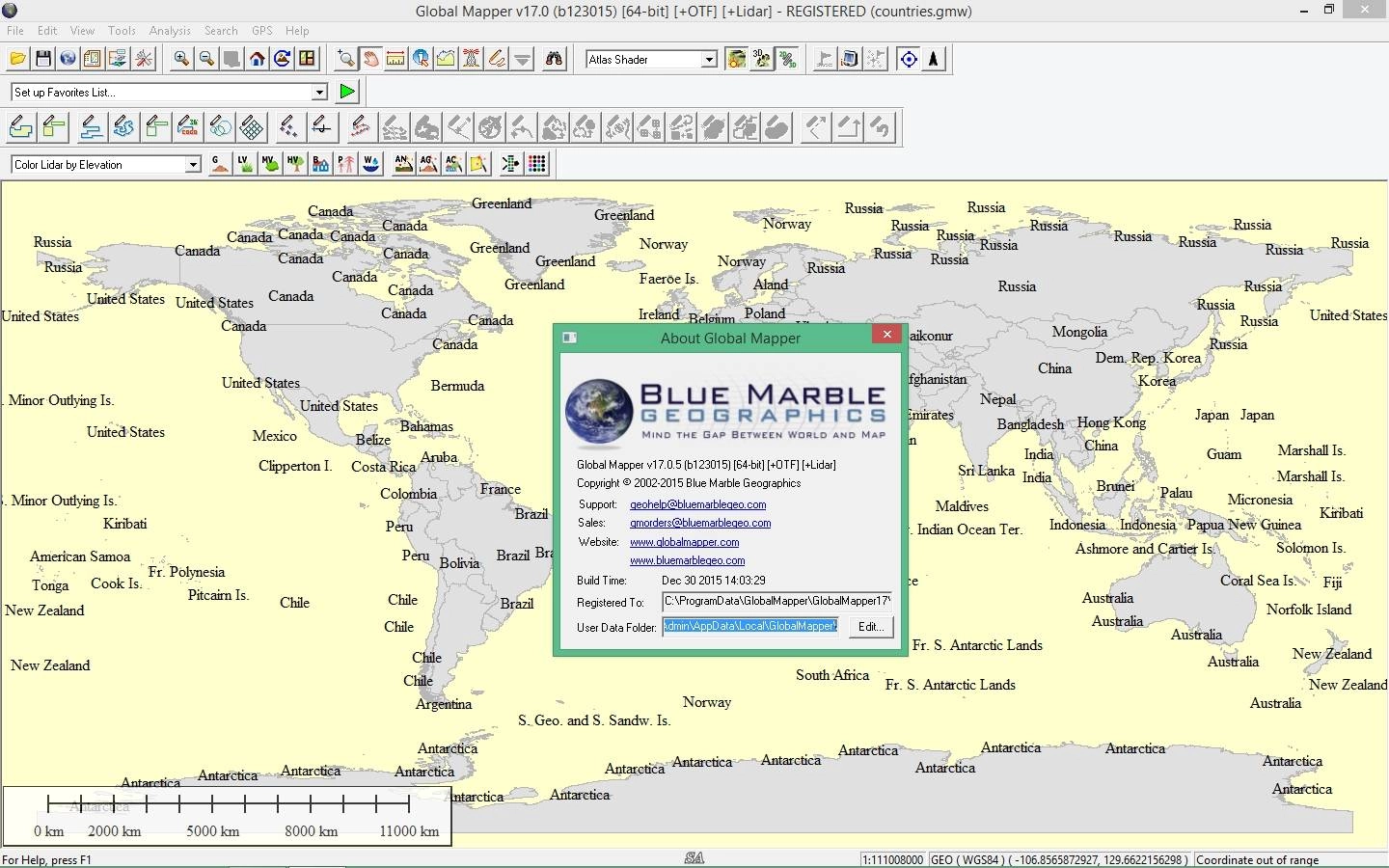Classify lidar as Ground G icon
Screen dimensions: 1389x868
tap(220, 164)
